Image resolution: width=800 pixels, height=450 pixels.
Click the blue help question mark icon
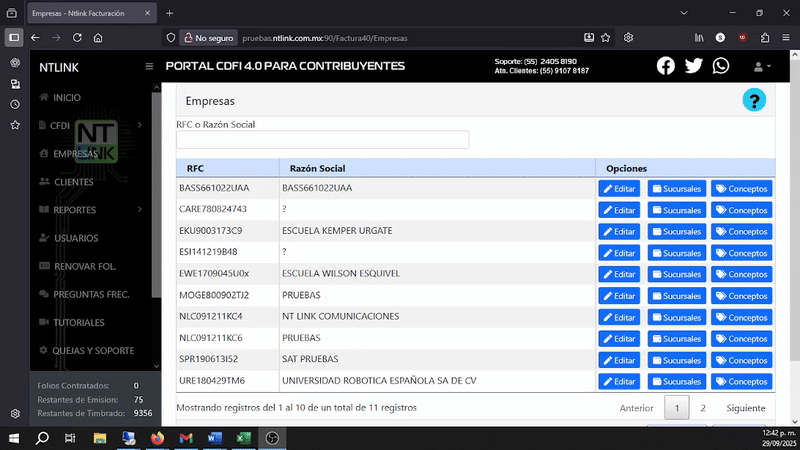754,99
